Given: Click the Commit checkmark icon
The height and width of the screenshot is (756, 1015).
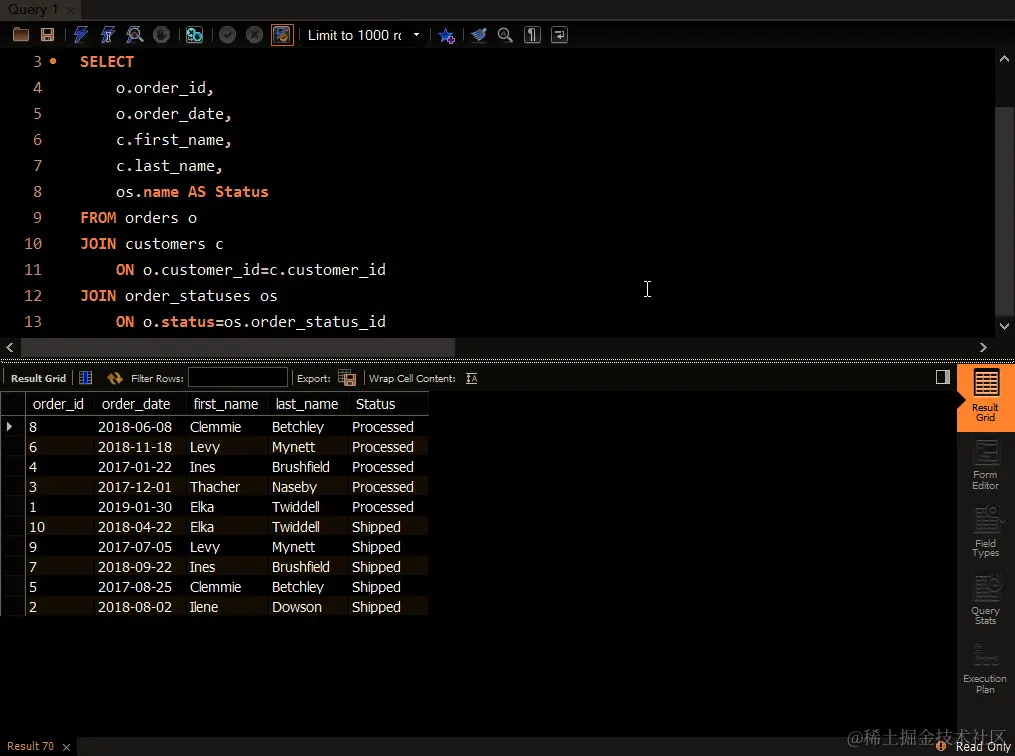Looking at the screenshot, I should [x=227, y=35].
